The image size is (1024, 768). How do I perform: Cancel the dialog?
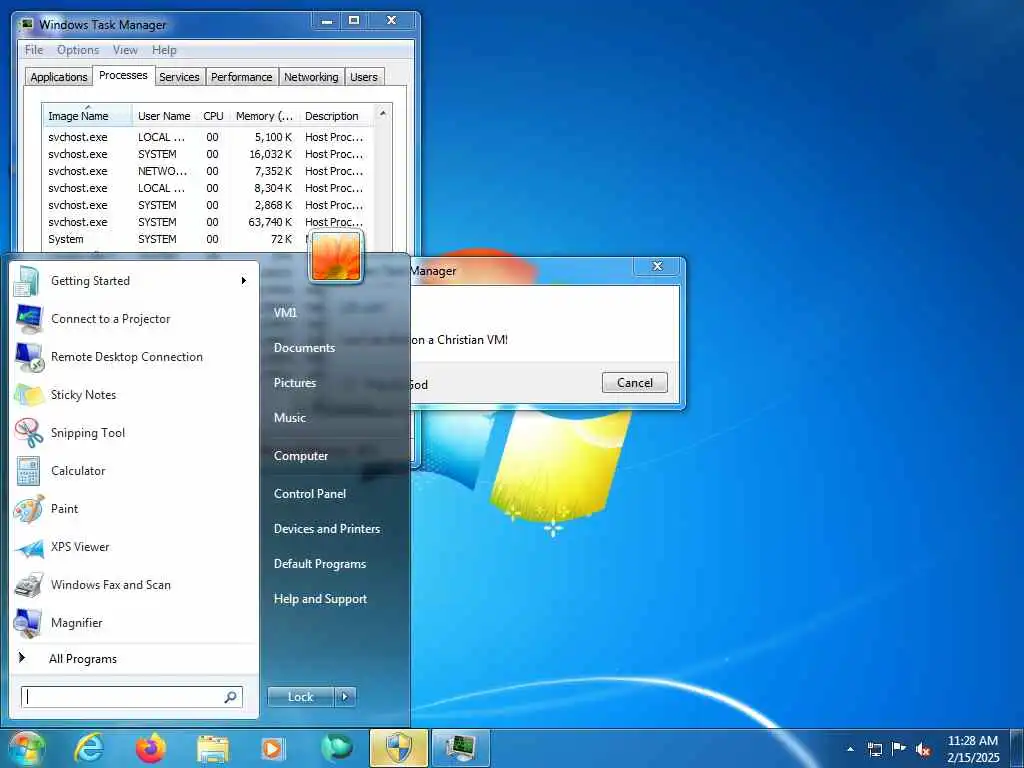[x=635, y=383]
